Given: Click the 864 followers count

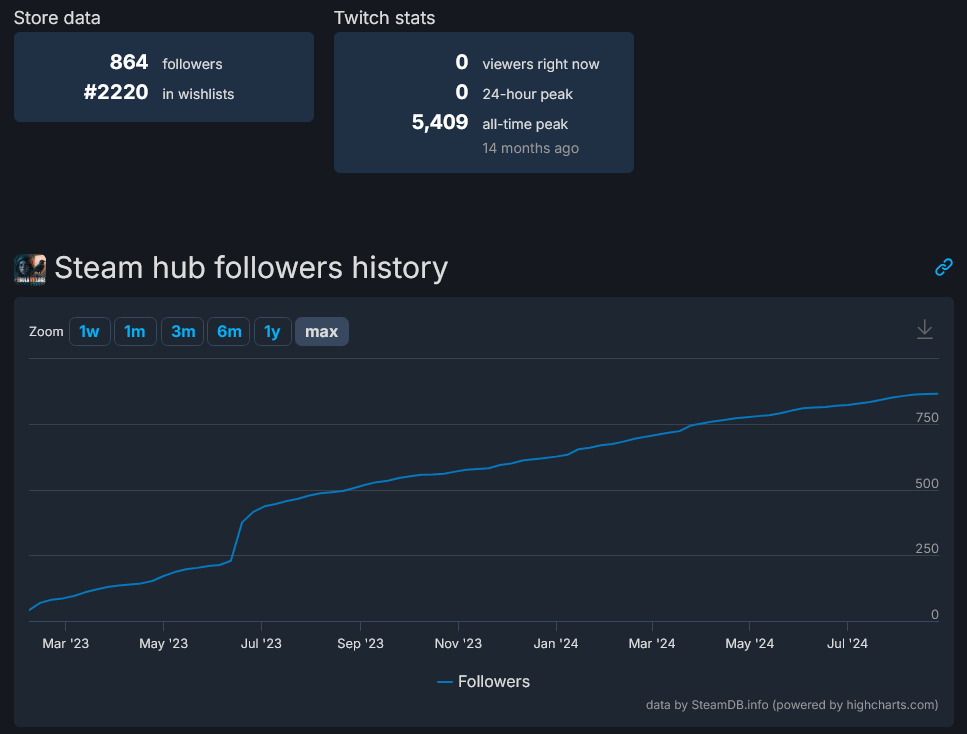Looking at the screenshot, I should [x=129, y=63].
